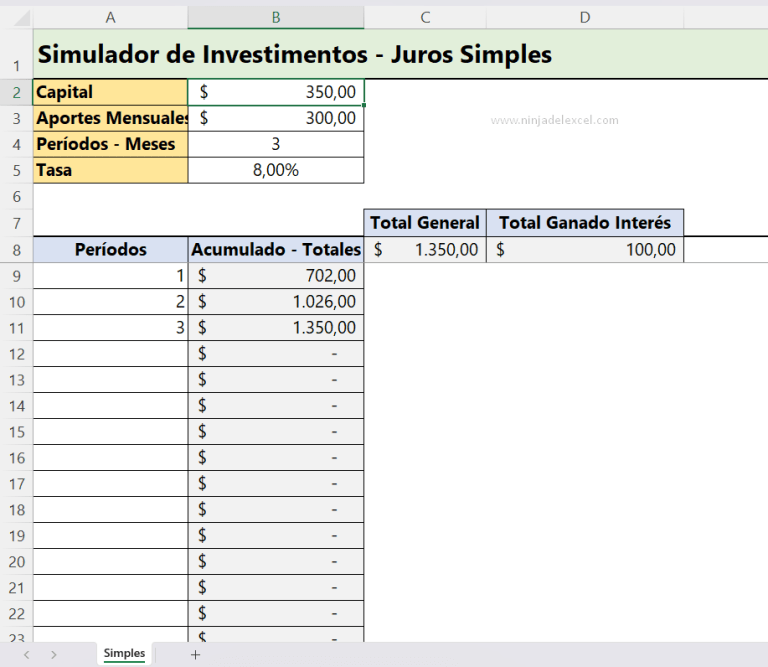The image size is (768, 667).
Task: Select the 1.026,00 accumulated cell
Action: click(x=276, y=302)
